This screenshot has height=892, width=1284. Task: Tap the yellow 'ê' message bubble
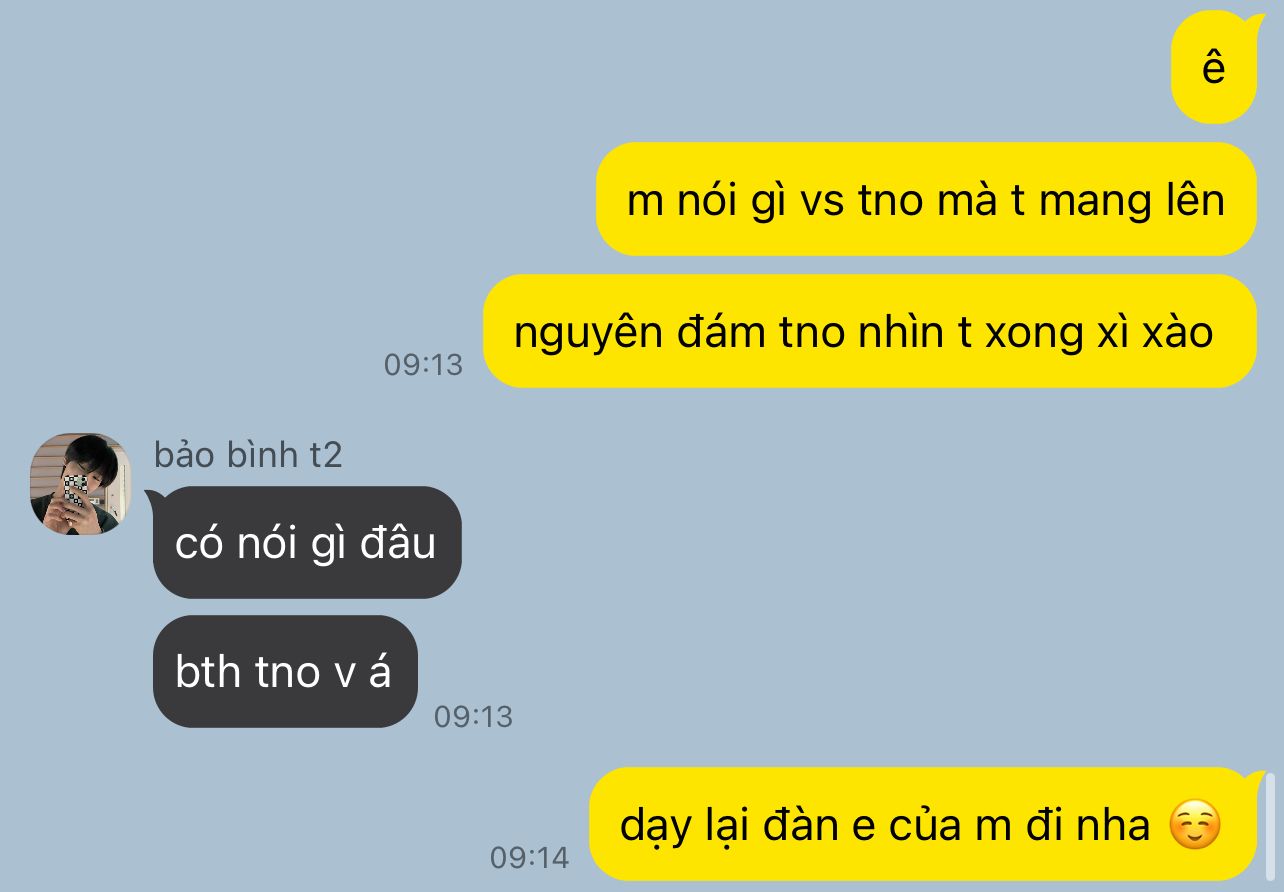(1213, 67)
